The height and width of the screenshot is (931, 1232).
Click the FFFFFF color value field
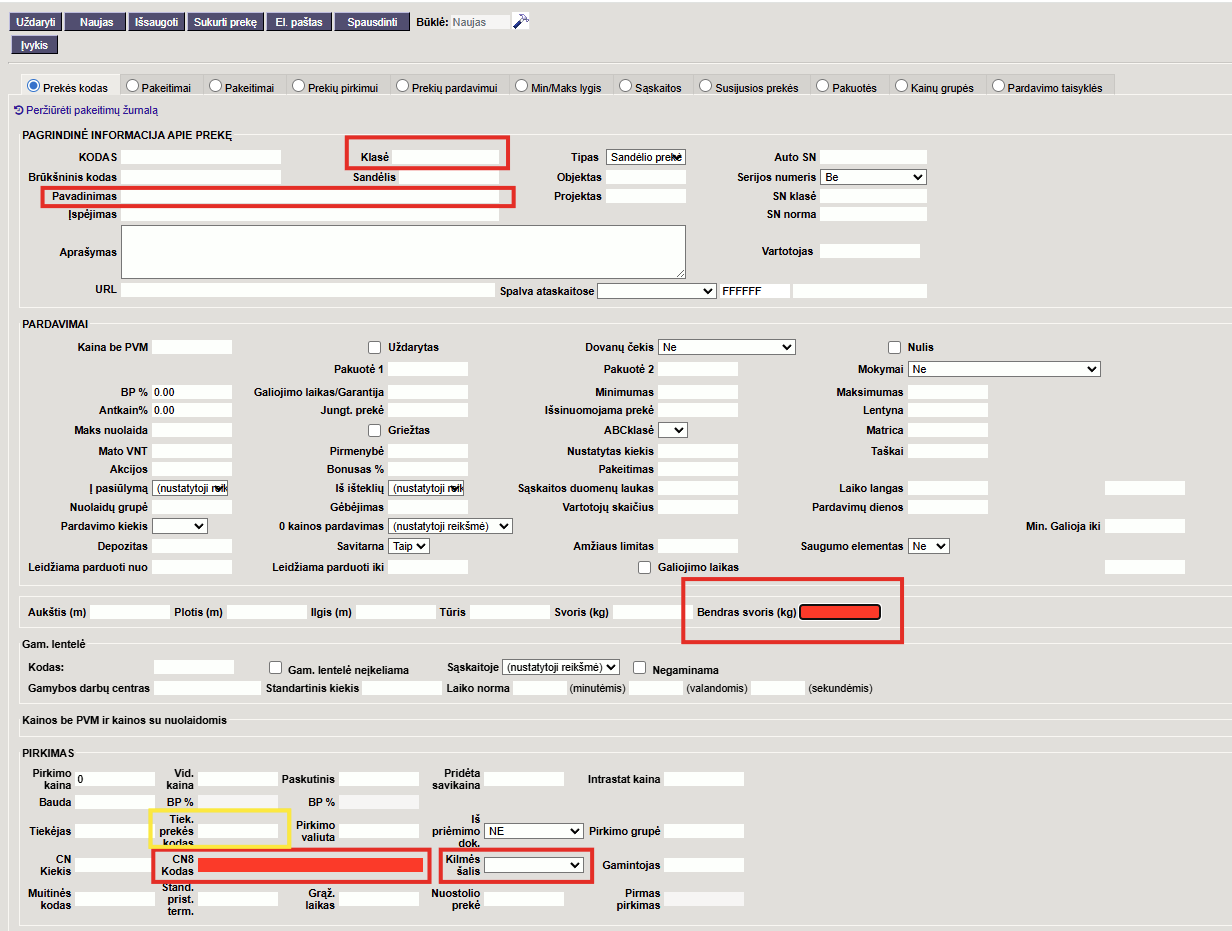[x=755, y=291]
